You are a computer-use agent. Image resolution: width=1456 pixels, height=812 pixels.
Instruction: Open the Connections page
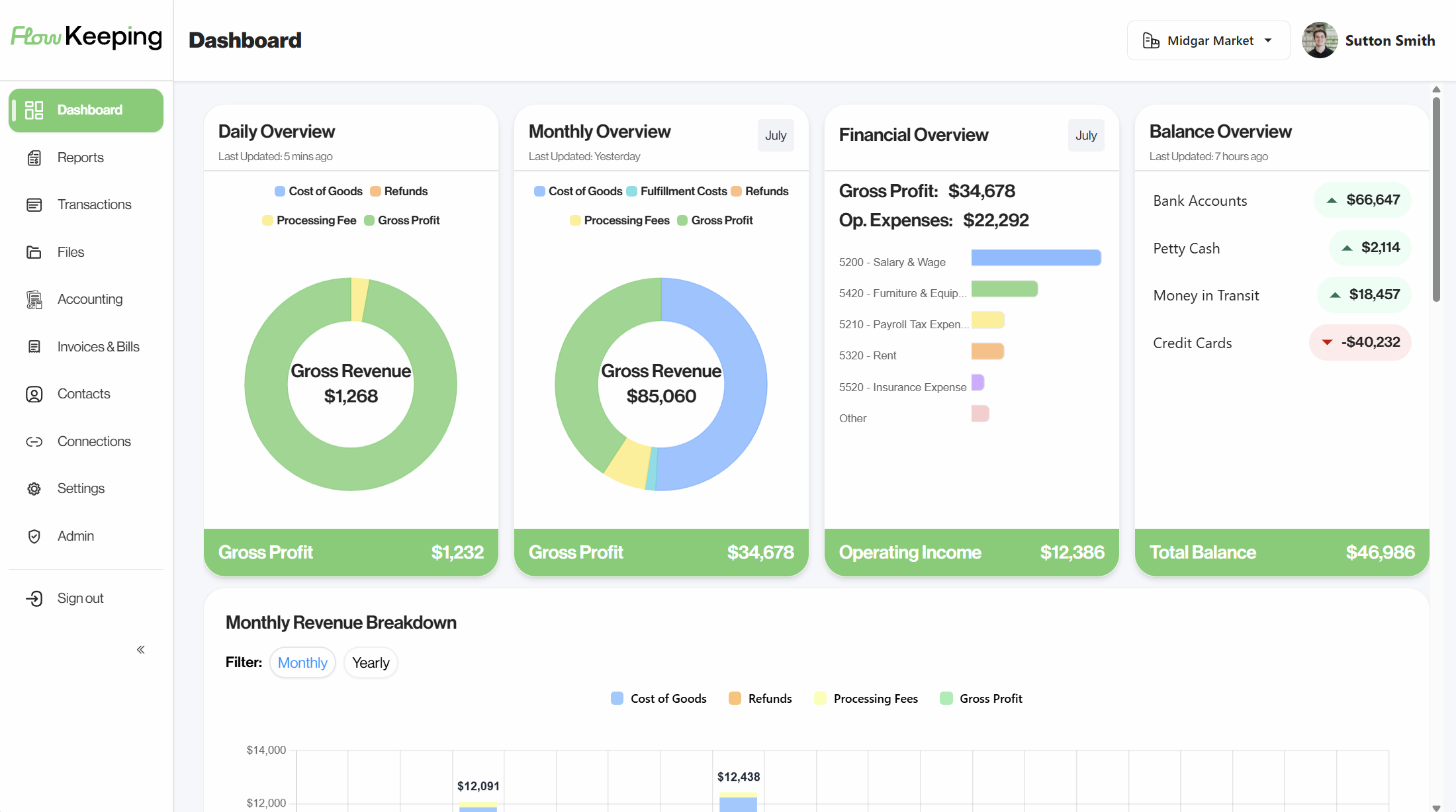point(86,441)
